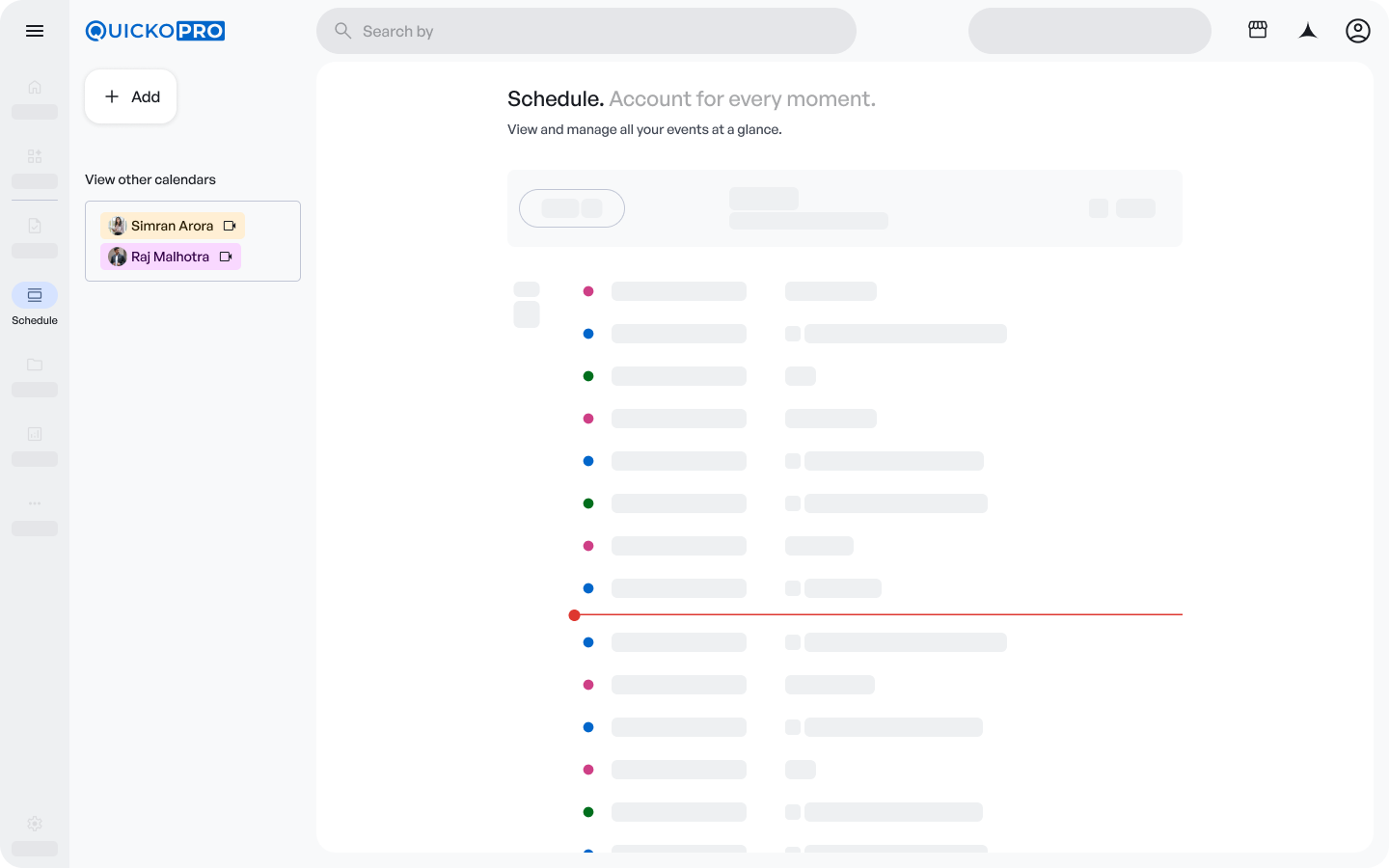Open the hamburger menu

35,31
